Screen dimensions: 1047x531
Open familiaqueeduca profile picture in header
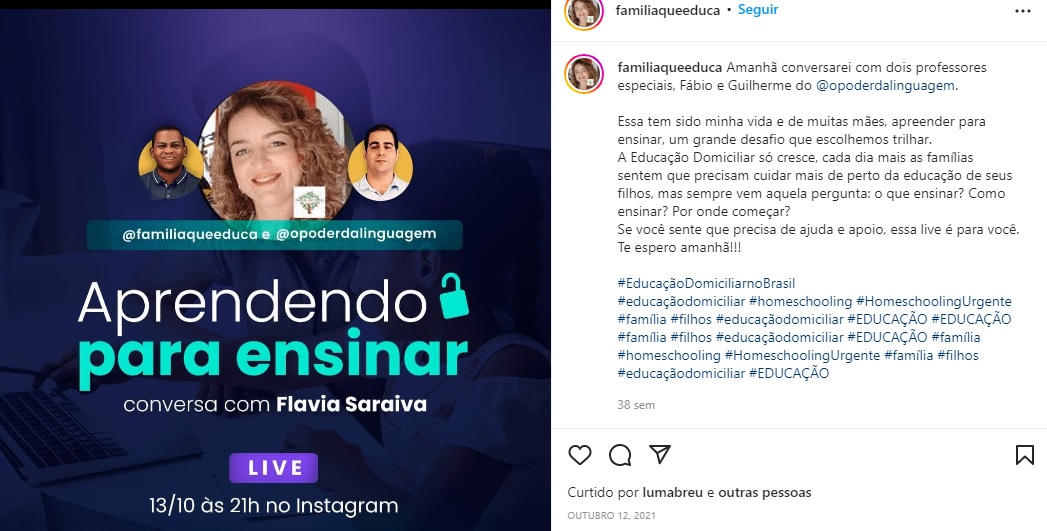coord(584,12)
